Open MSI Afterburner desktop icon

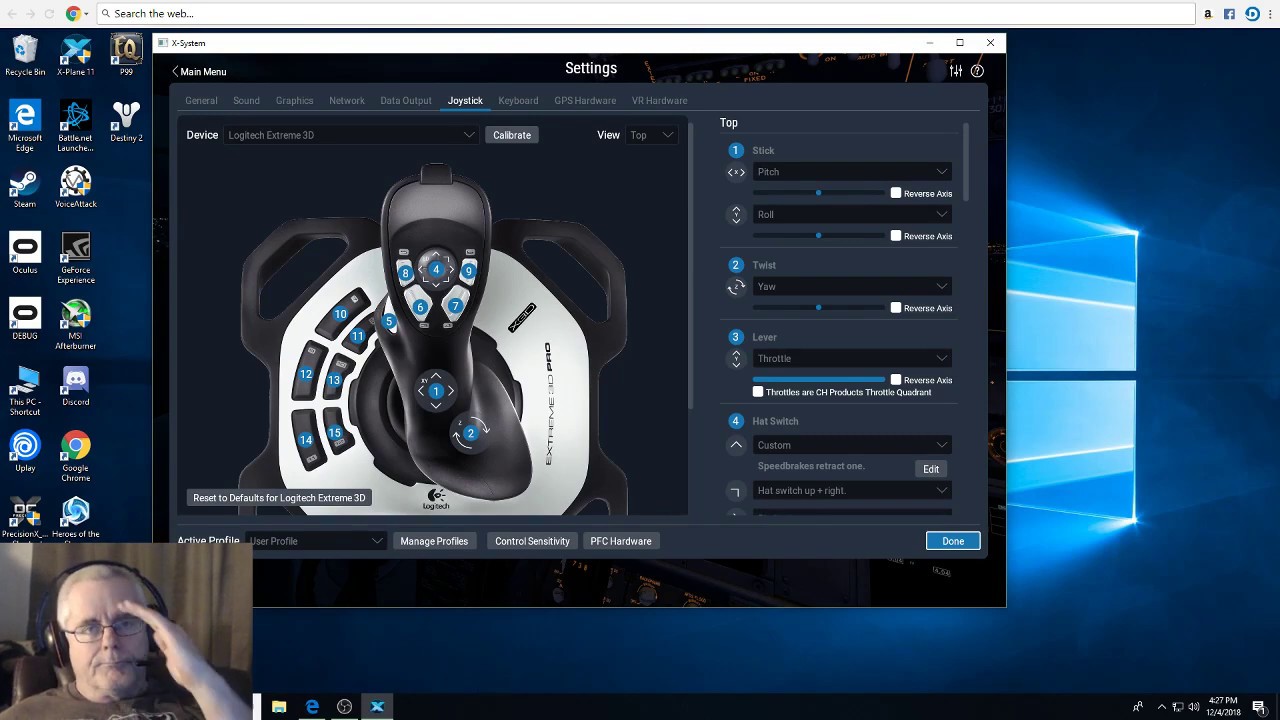click(76, 325)
